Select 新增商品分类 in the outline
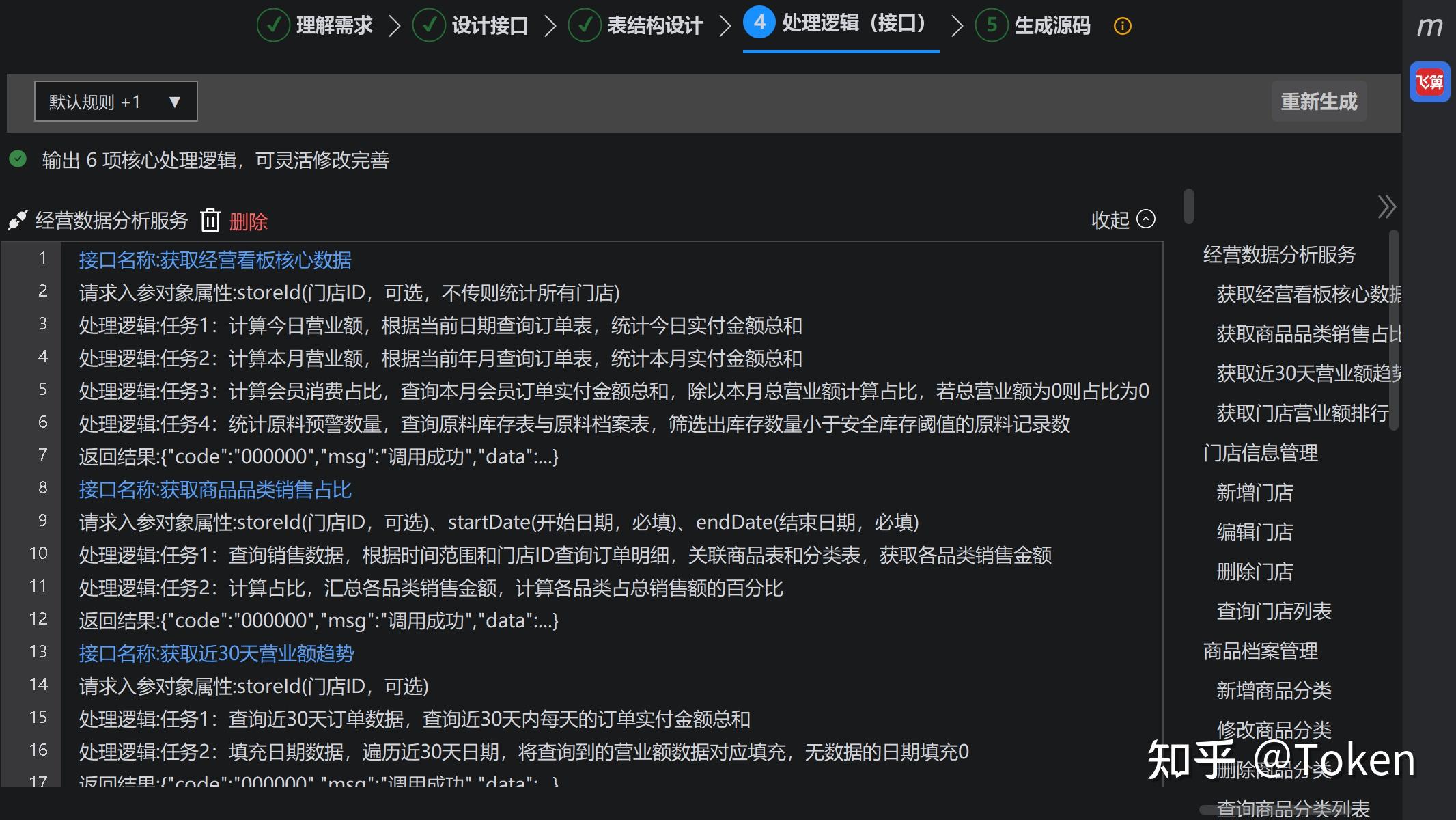1456x820 pixels. point(1274,690)
